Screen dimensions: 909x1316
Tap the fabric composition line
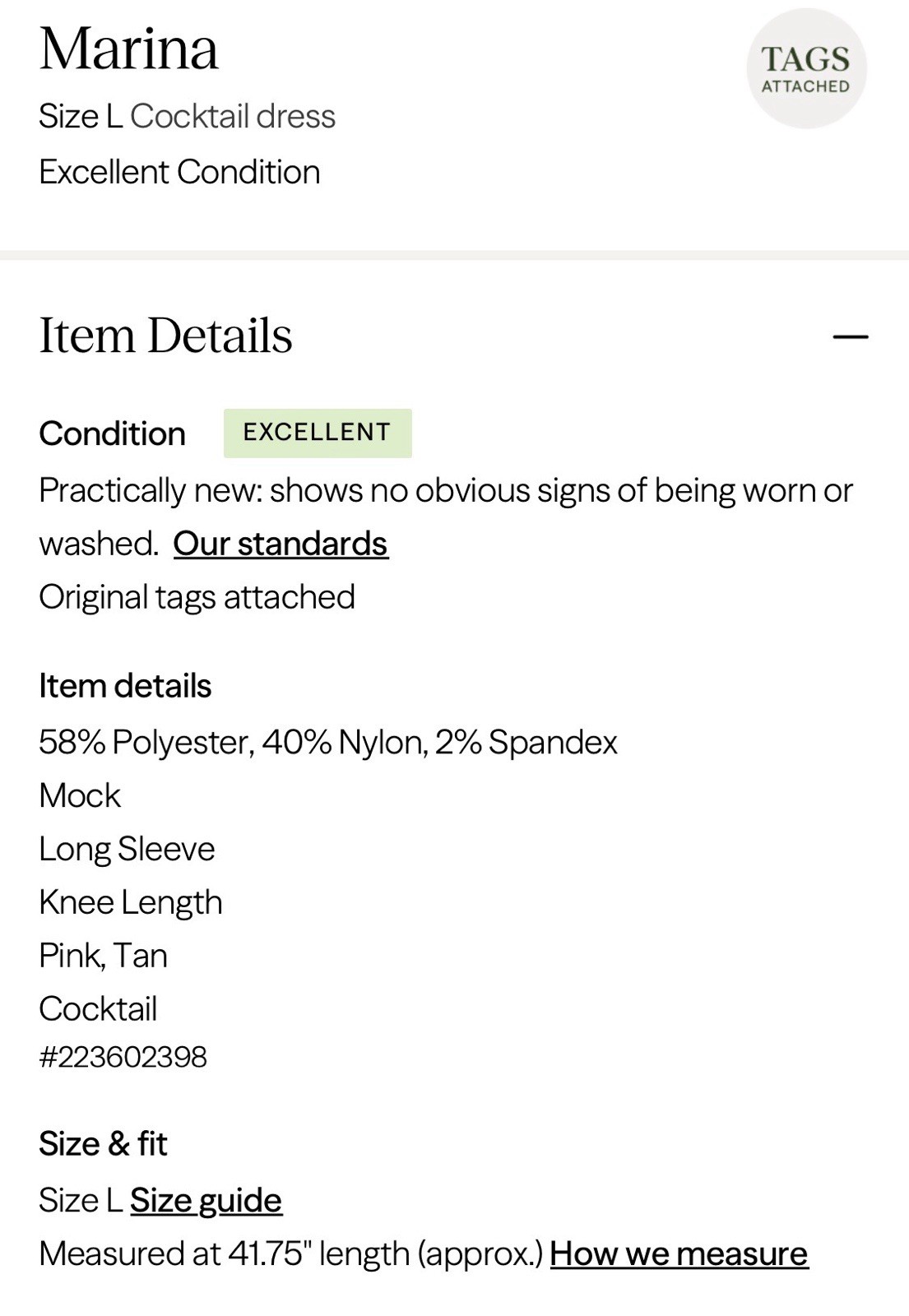click(328, 742)
